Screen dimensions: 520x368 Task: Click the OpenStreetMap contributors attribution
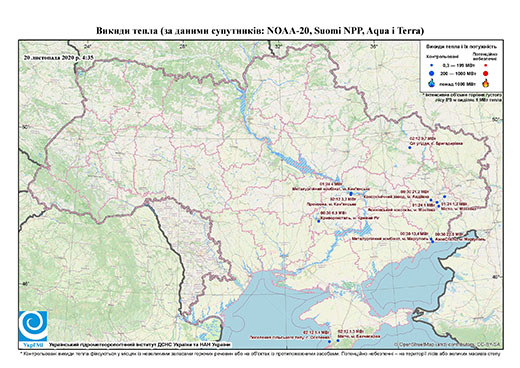(x=447, y=344)
